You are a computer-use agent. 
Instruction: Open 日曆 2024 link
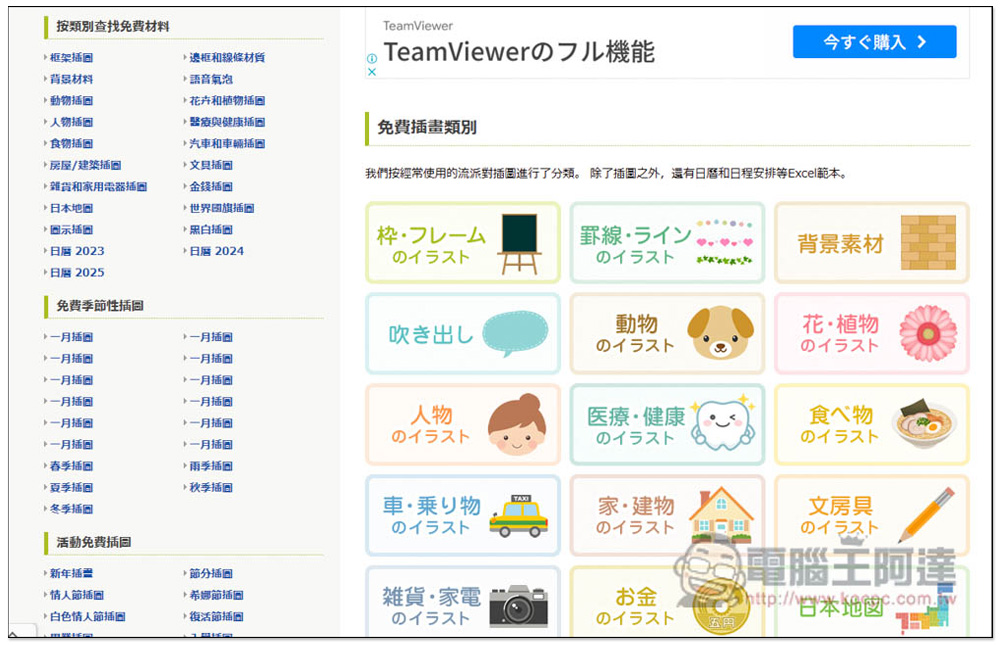(217, 251)
